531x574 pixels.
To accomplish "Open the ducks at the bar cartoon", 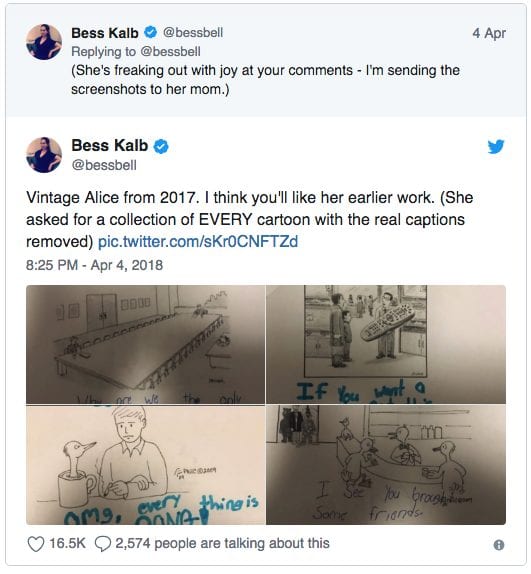I will pos(386,465).
